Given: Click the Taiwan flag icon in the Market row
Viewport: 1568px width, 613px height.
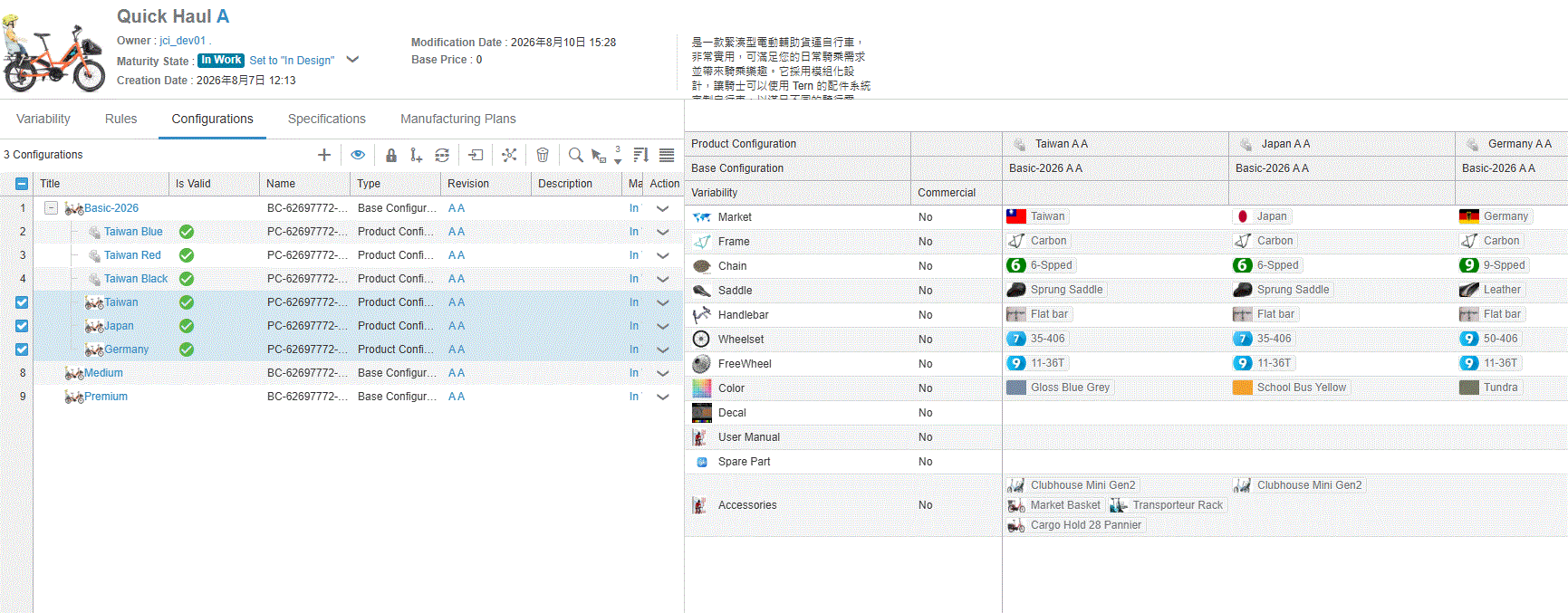Looking at the screenshot, I should (1016, 216).
